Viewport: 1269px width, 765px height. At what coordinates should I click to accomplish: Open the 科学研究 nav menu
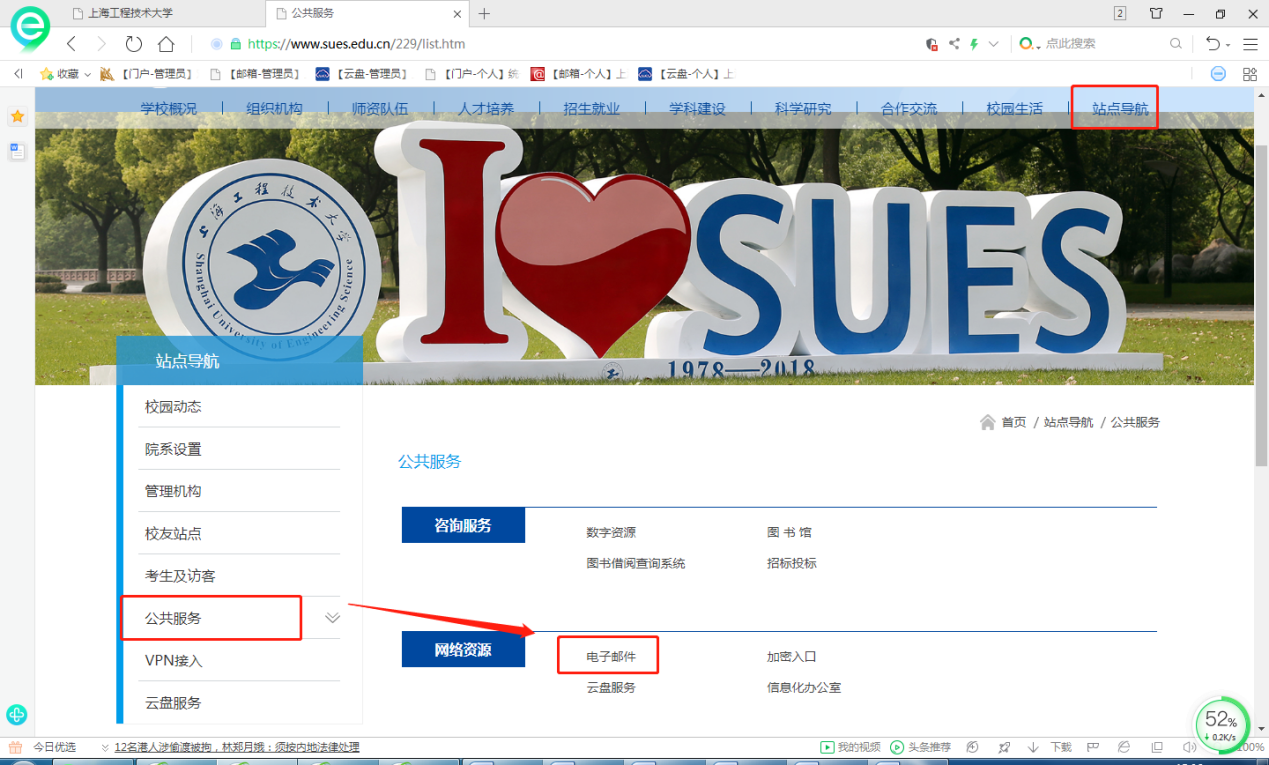pyautogui.click(x=803, y=109)
